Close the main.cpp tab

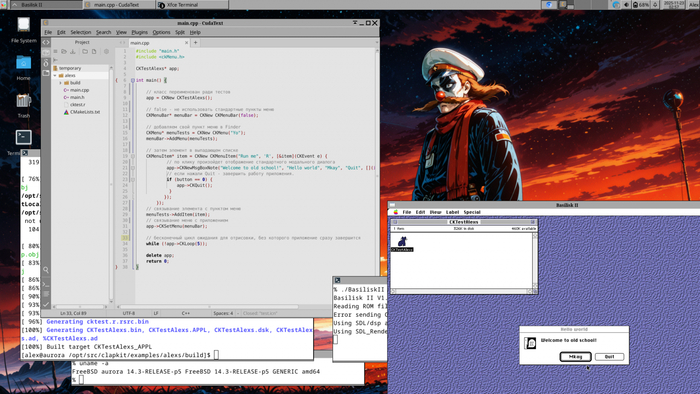pyautogui.click(x=187, y=43)
